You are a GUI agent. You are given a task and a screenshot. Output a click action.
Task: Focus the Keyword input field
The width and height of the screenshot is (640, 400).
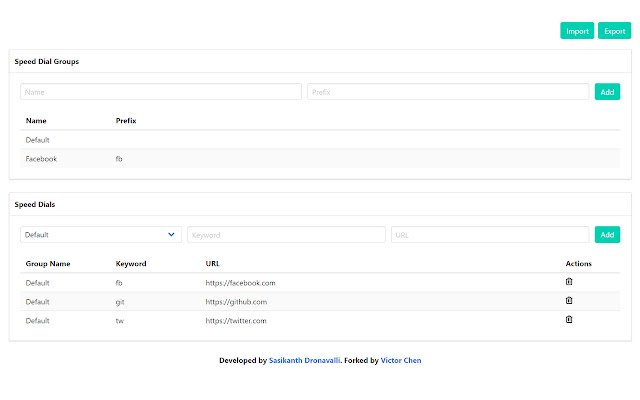[x=286, y=235]
